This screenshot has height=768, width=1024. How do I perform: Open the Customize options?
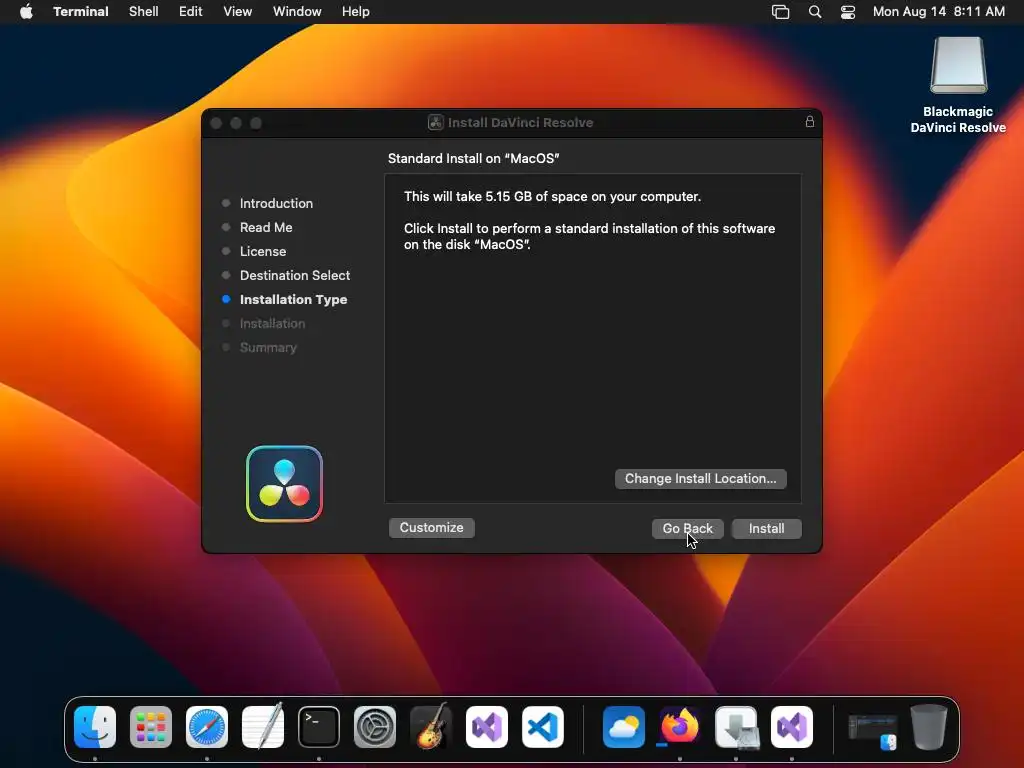(431, 528)
